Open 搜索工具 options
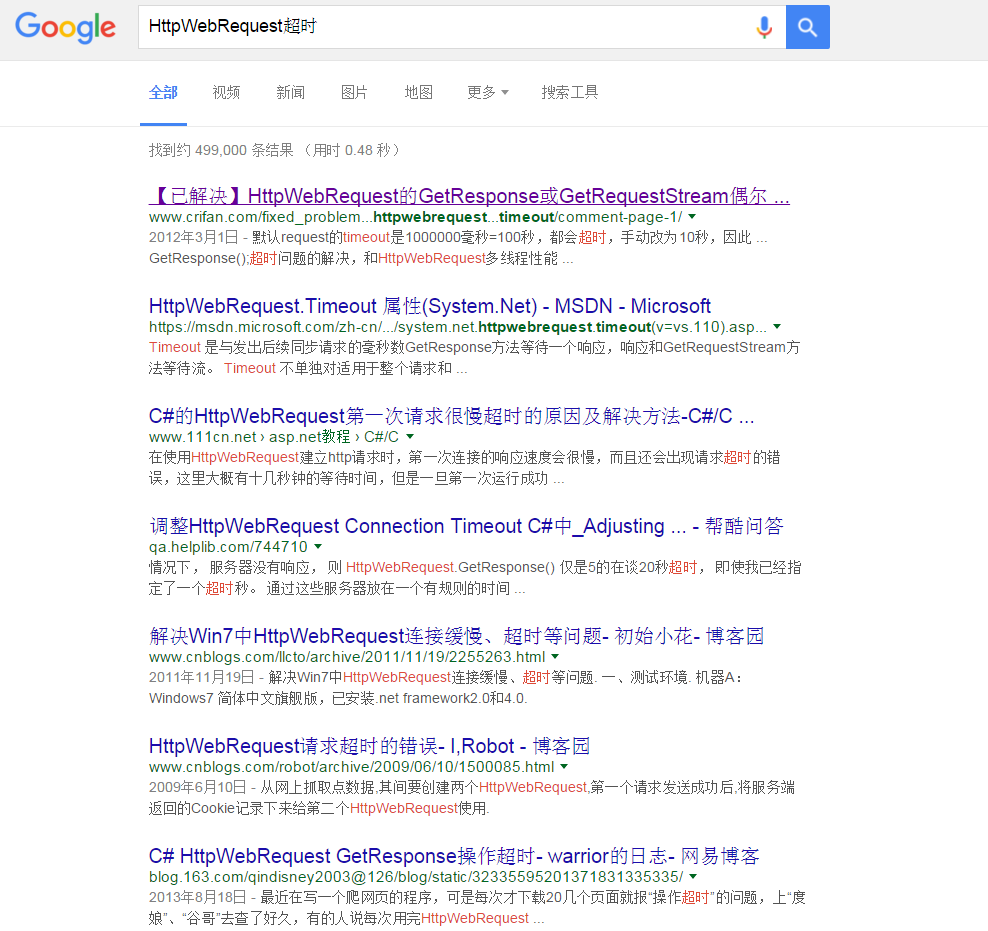The height and width of the screenshot is (931, 988). tap(570, 93)
